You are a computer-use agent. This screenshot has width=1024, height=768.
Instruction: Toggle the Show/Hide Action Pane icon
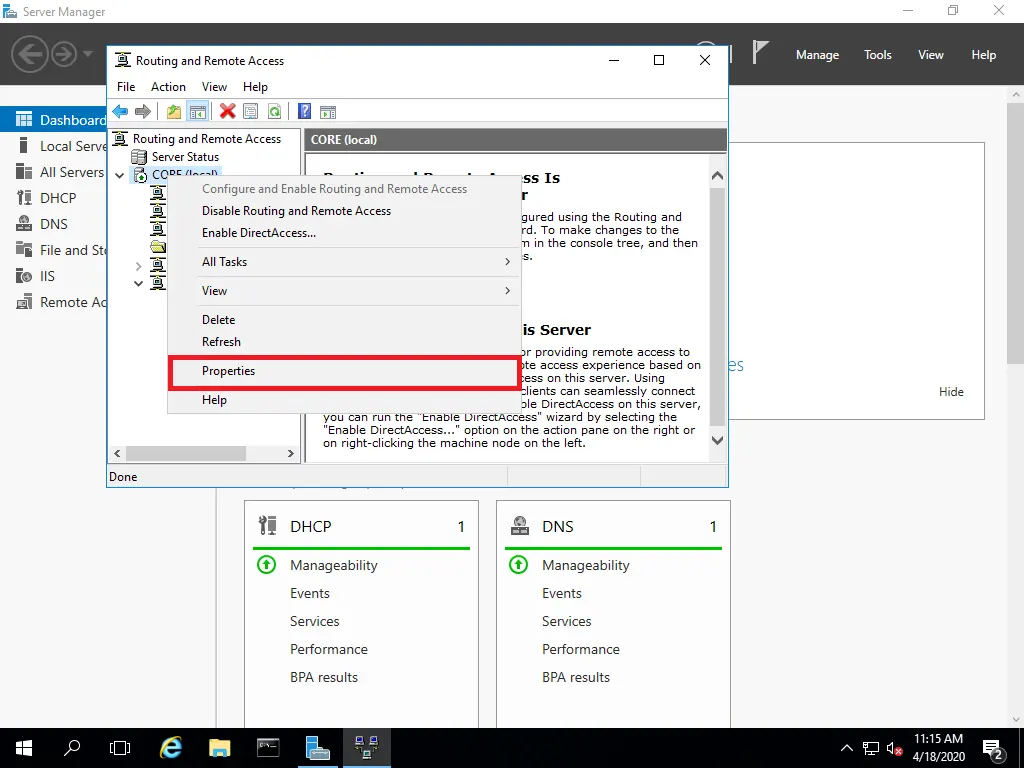tap(328, 112)
